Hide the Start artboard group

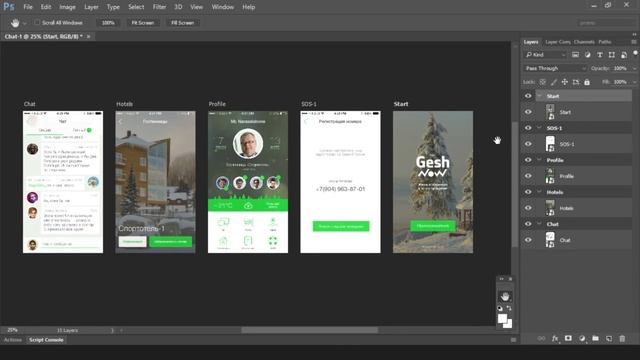(528, 96)
